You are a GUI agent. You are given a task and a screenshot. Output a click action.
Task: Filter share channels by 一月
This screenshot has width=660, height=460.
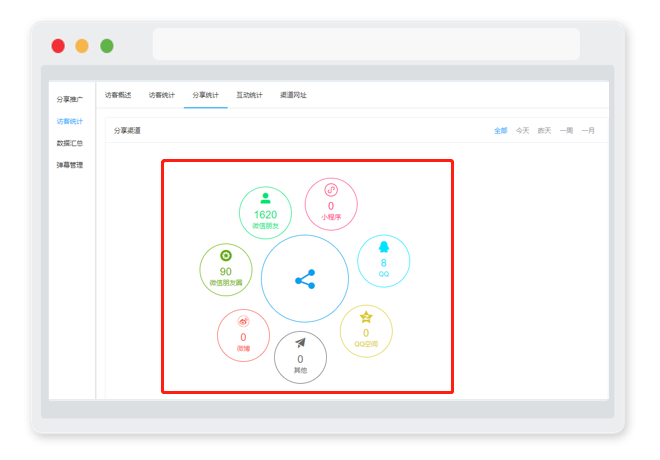pos(588,130)
